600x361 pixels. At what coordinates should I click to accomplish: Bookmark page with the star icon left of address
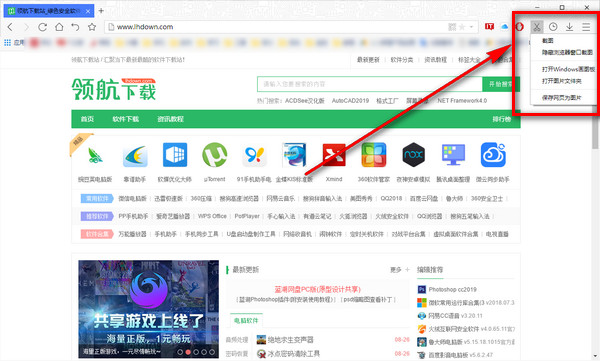(92, 27)
